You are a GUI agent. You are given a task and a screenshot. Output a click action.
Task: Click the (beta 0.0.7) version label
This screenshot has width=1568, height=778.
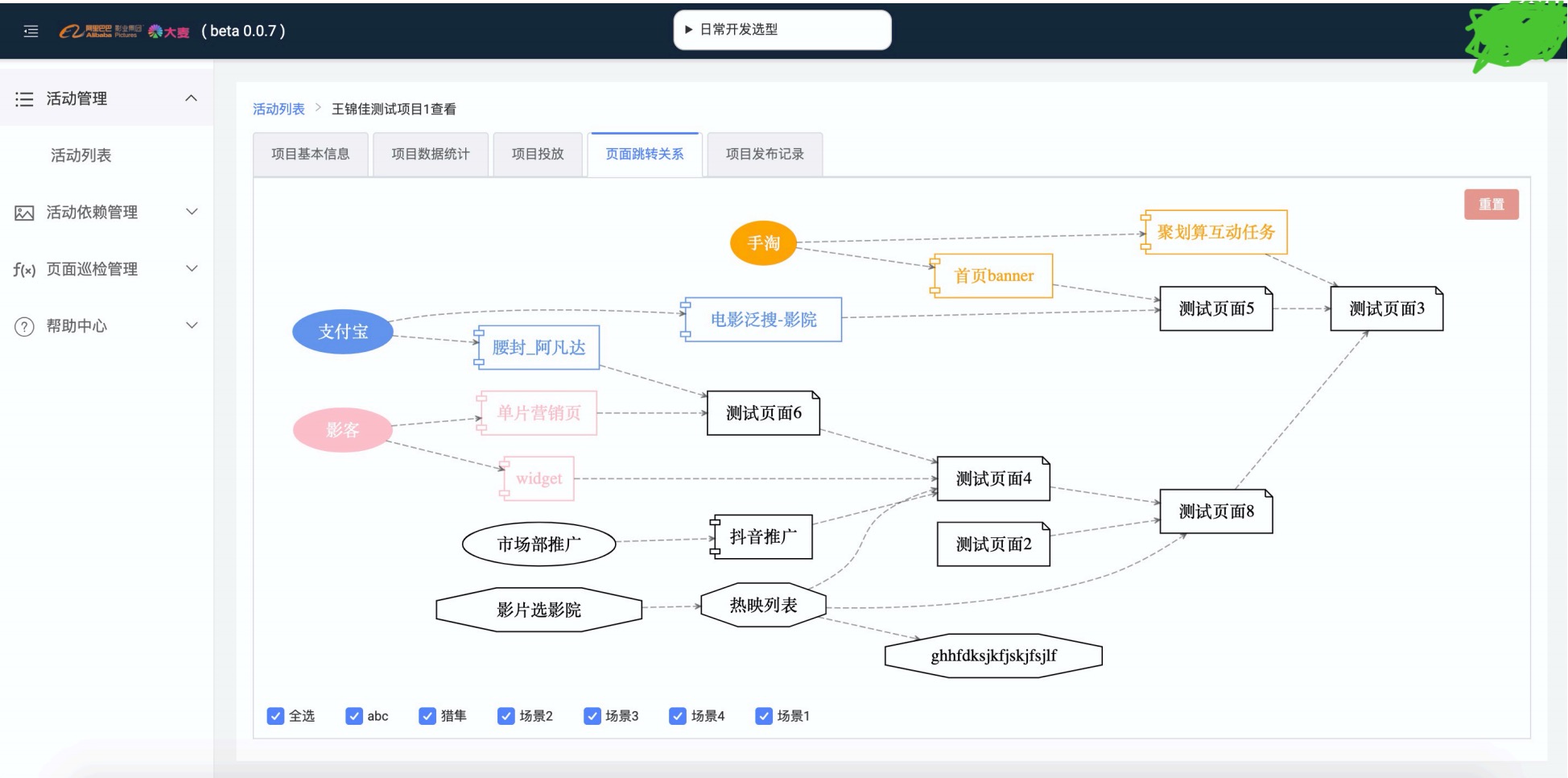coord(243,31)
